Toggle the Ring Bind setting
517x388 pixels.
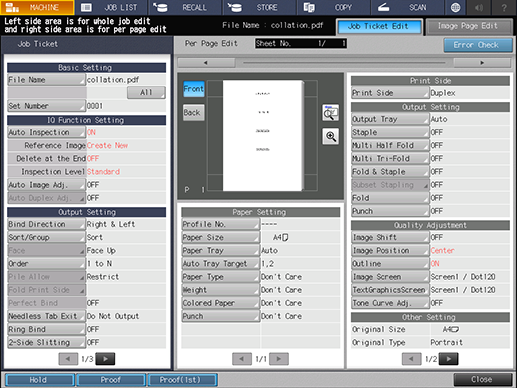click(x=46, y=329)
